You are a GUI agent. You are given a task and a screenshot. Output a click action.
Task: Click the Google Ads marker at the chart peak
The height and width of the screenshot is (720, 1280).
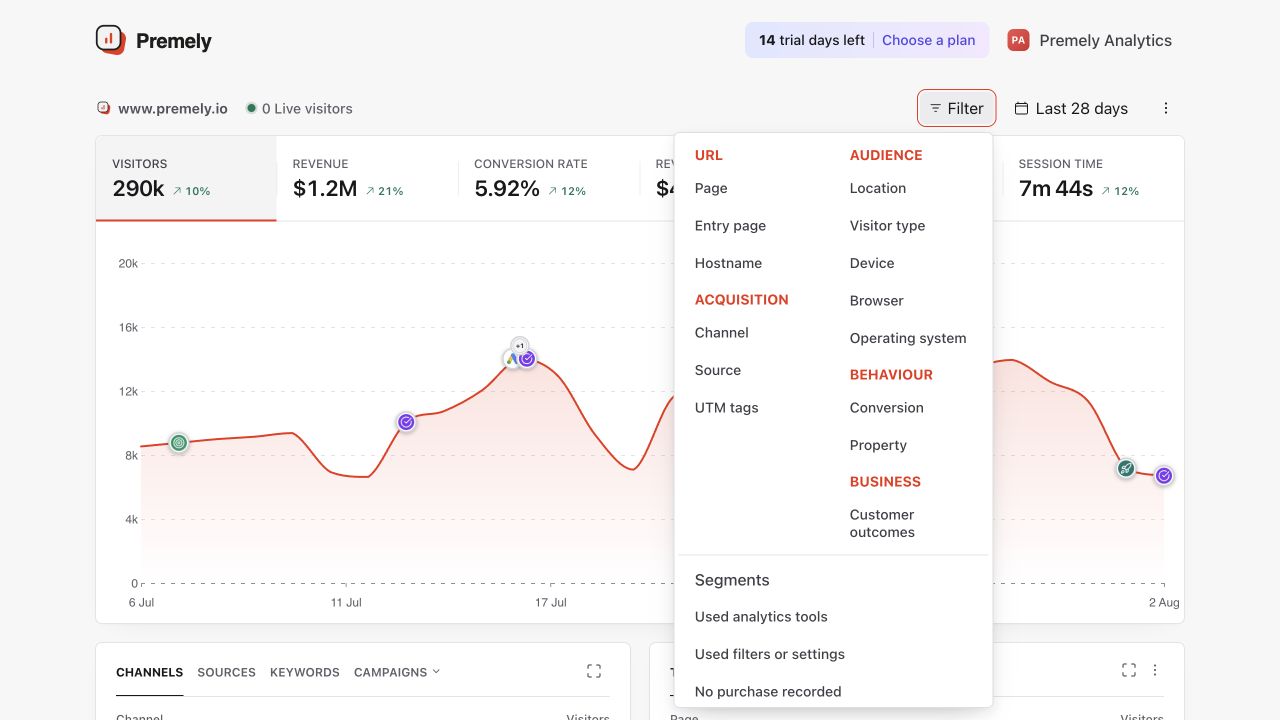coord(512,358)
